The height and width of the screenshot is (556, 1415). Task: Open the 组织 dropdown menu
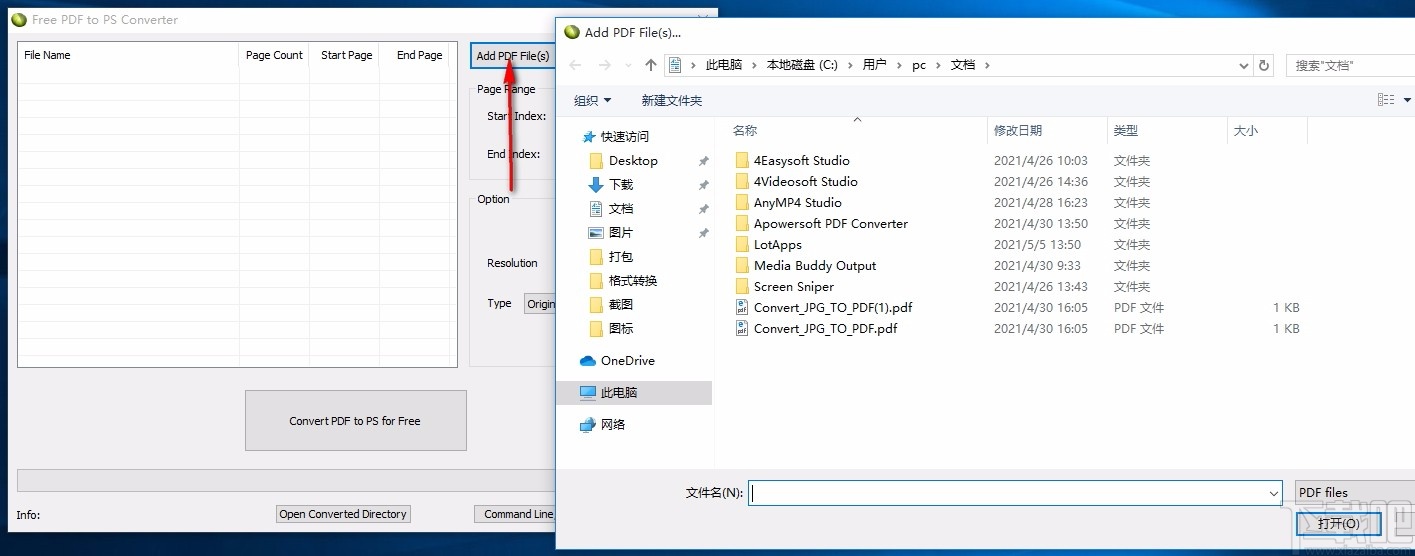tap(592, 100)
